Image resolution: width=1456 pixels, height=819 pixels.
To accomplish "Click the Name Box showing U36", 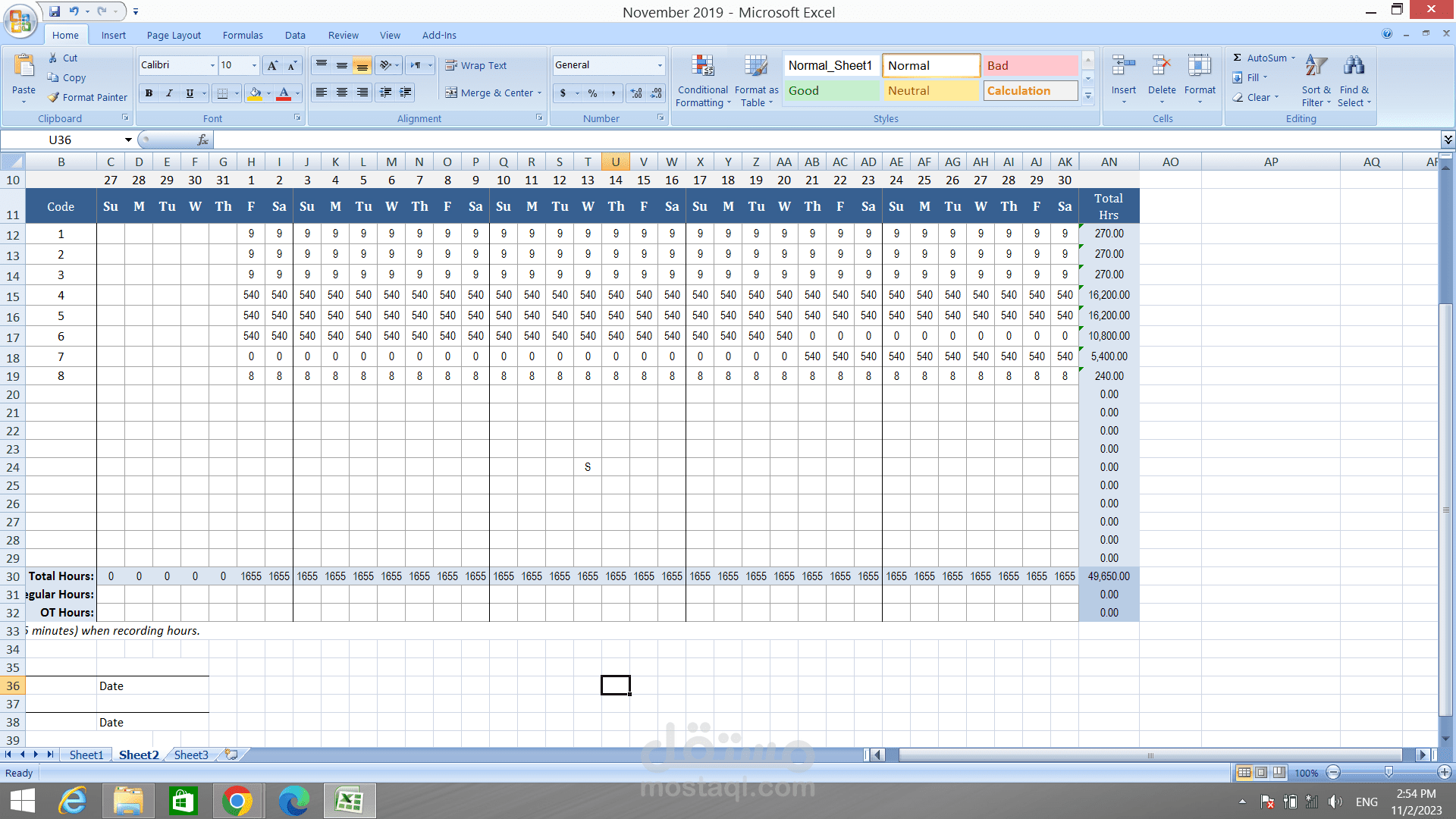I will pos(61,140).
